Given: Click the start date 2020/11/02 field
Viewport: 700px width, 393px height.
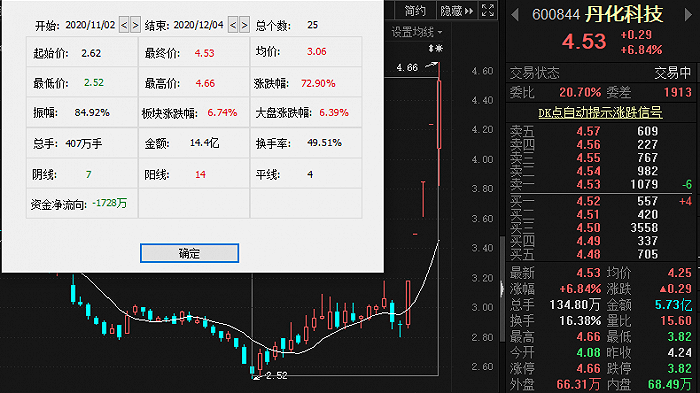Looking at the screenshot, I should point(90,25).
